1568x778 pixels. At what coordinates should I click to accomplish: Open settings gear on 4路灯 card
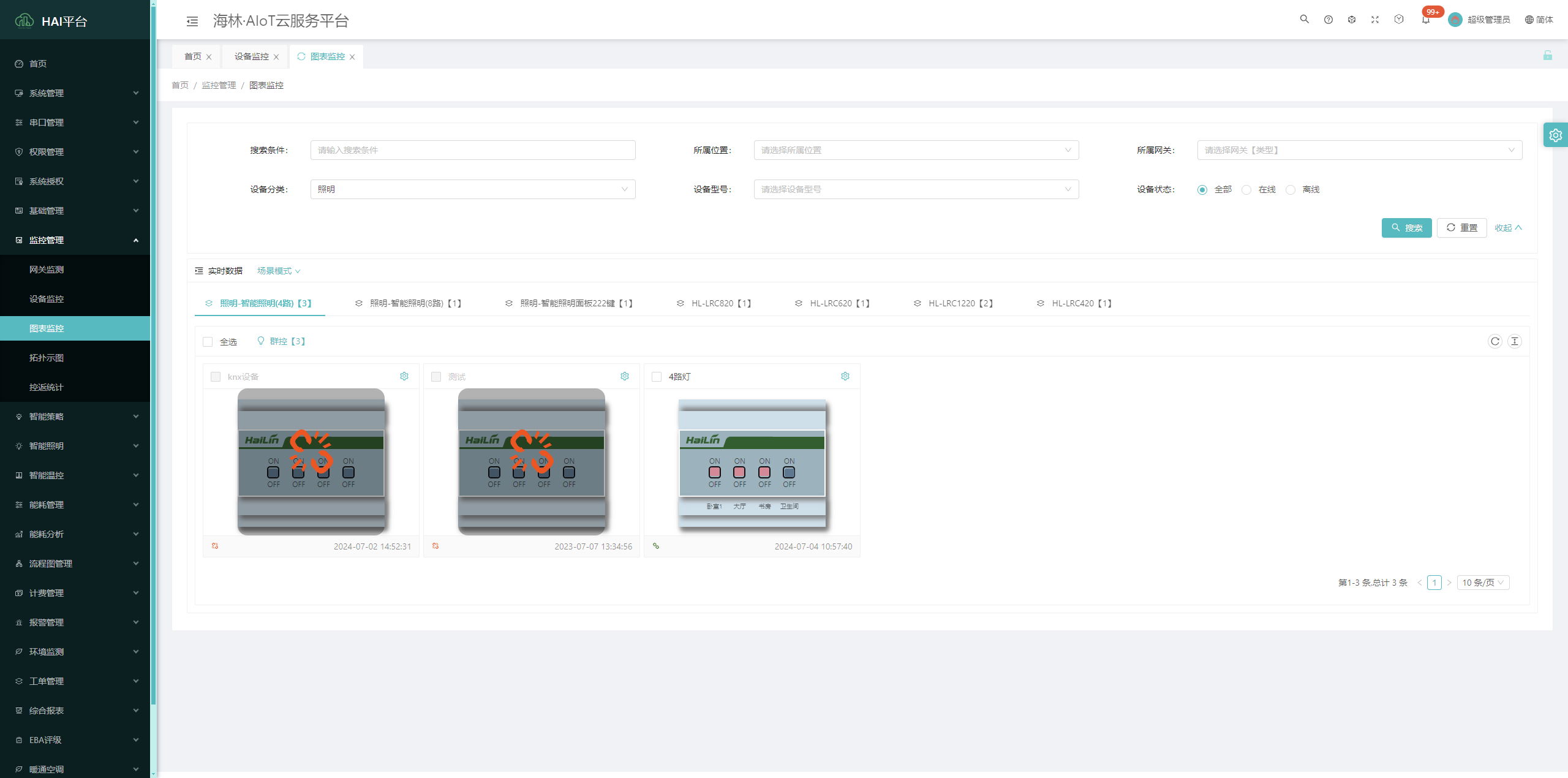845,376
